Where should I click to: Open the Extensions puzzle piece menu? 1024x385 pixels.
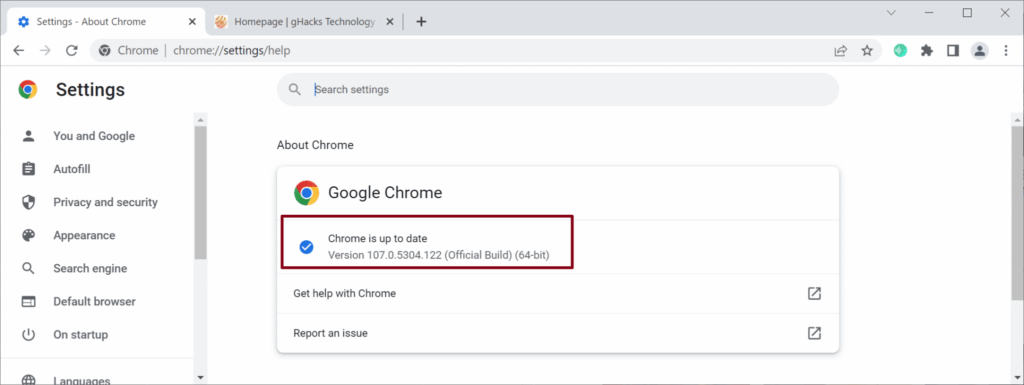pos(927,51)
